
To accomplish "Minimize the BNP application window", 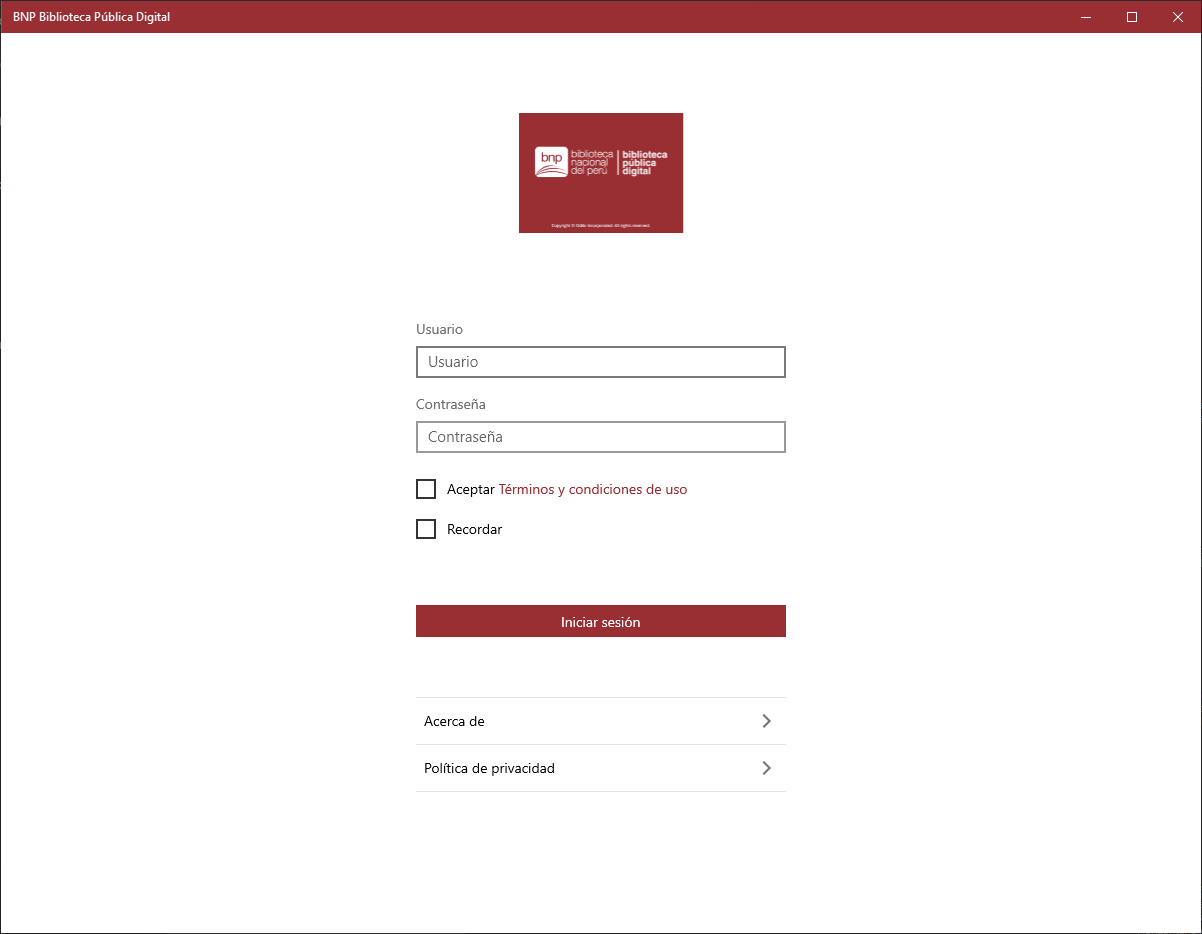I will (1086, 17).
